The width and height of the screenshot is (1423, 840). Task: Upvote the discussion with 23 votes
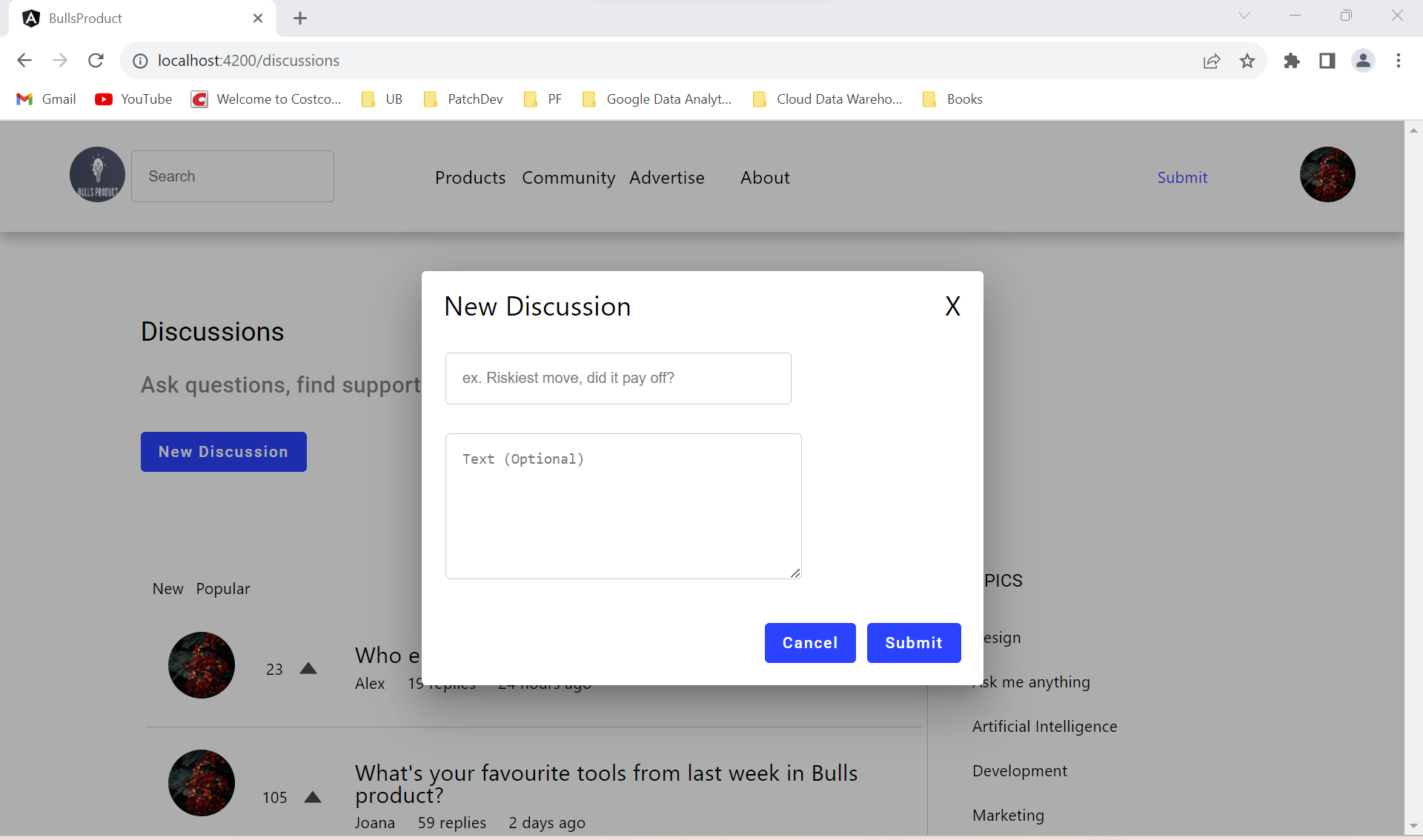coord(308,668)
